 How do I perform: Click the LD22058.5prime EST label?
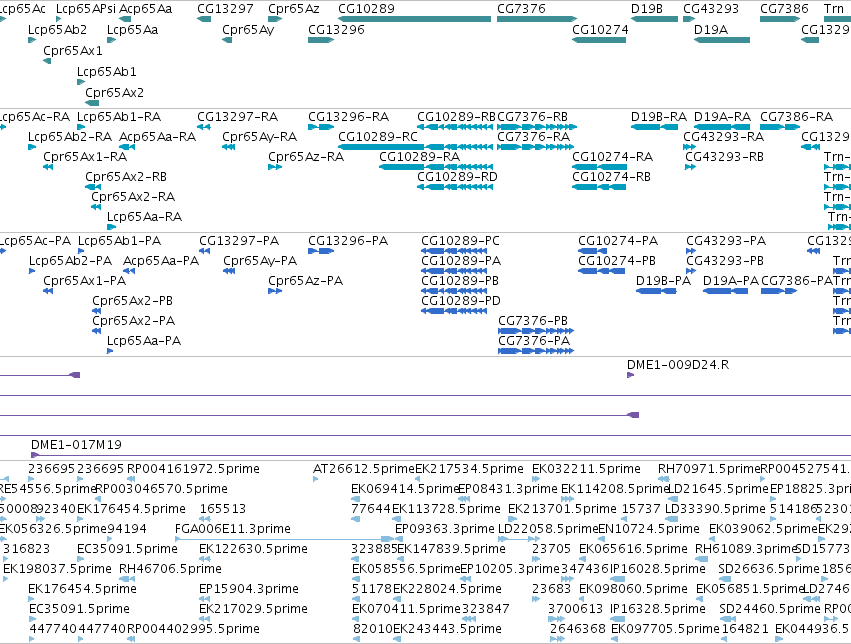pos(548,529)
